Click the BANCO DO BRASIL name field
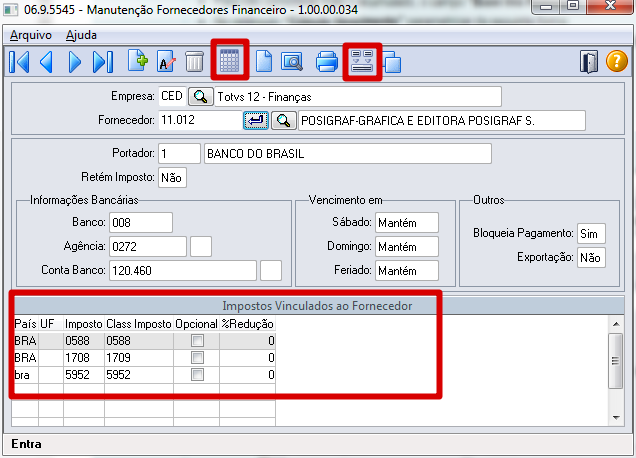The height and width of the screenshot is (458, 636). 348,154
